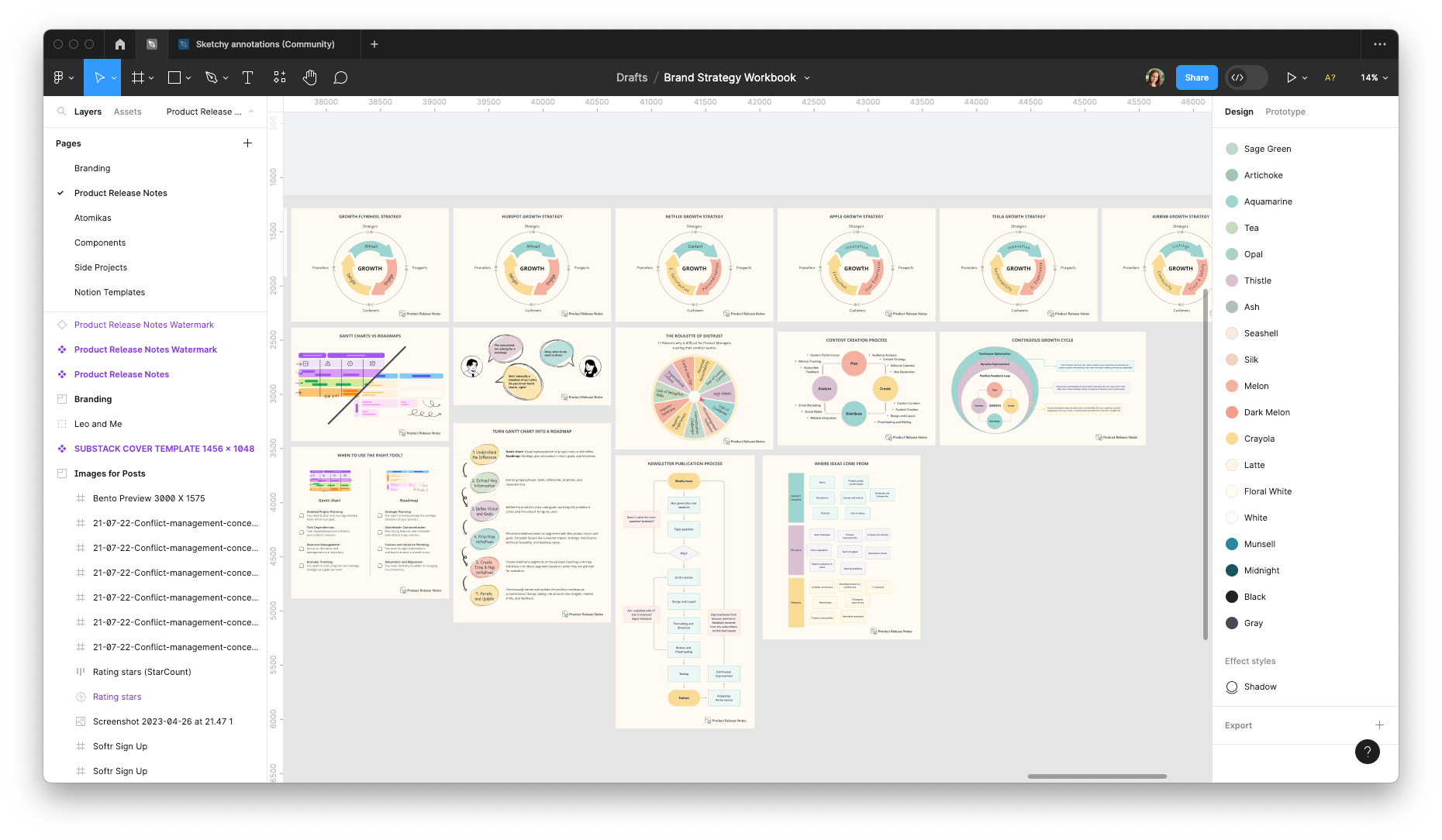Select the Newsletter Publication Process frame
This screenshot has width=1442, height=840.
(685, 592)
